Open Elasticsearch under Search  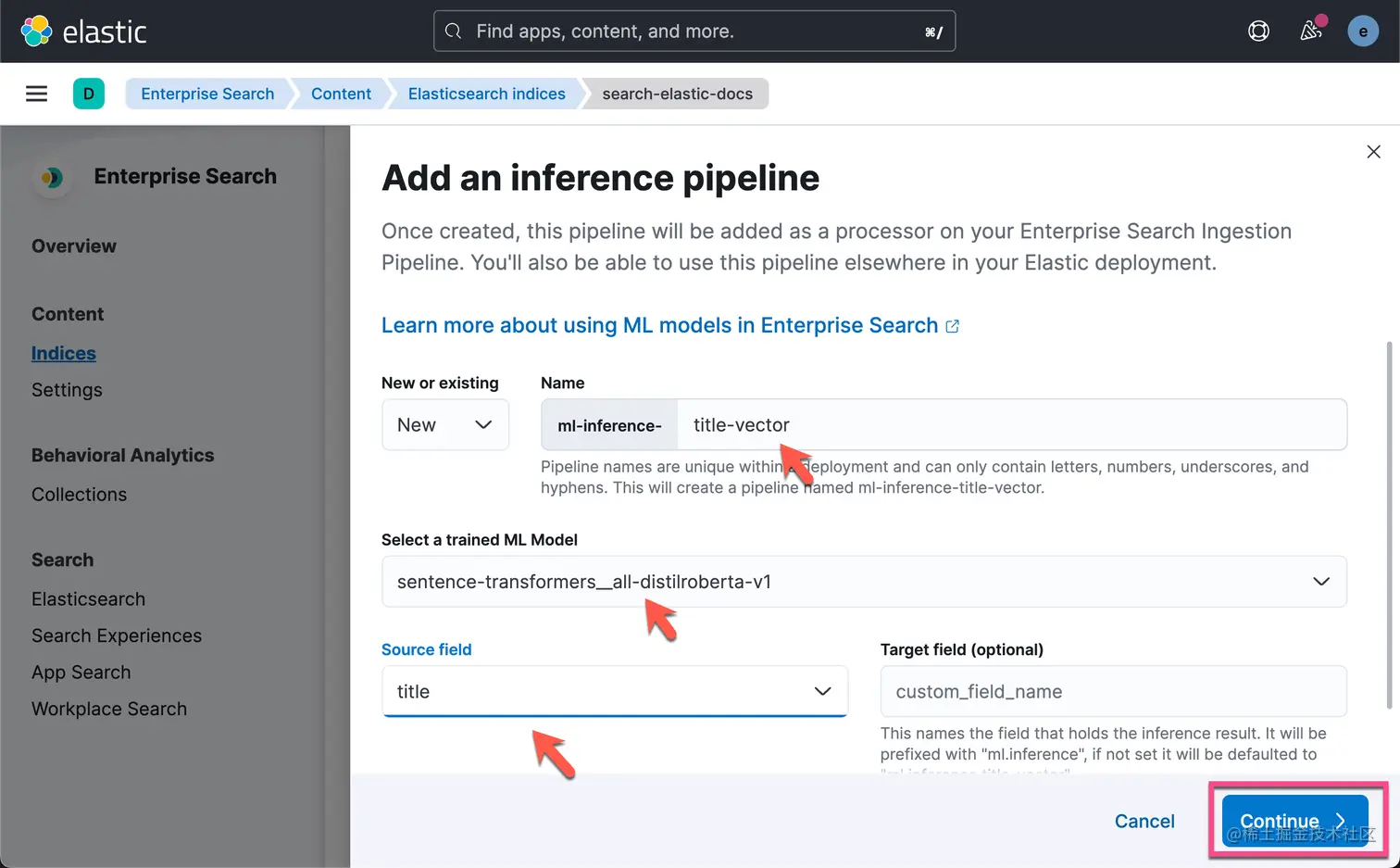tap(88, 599)
